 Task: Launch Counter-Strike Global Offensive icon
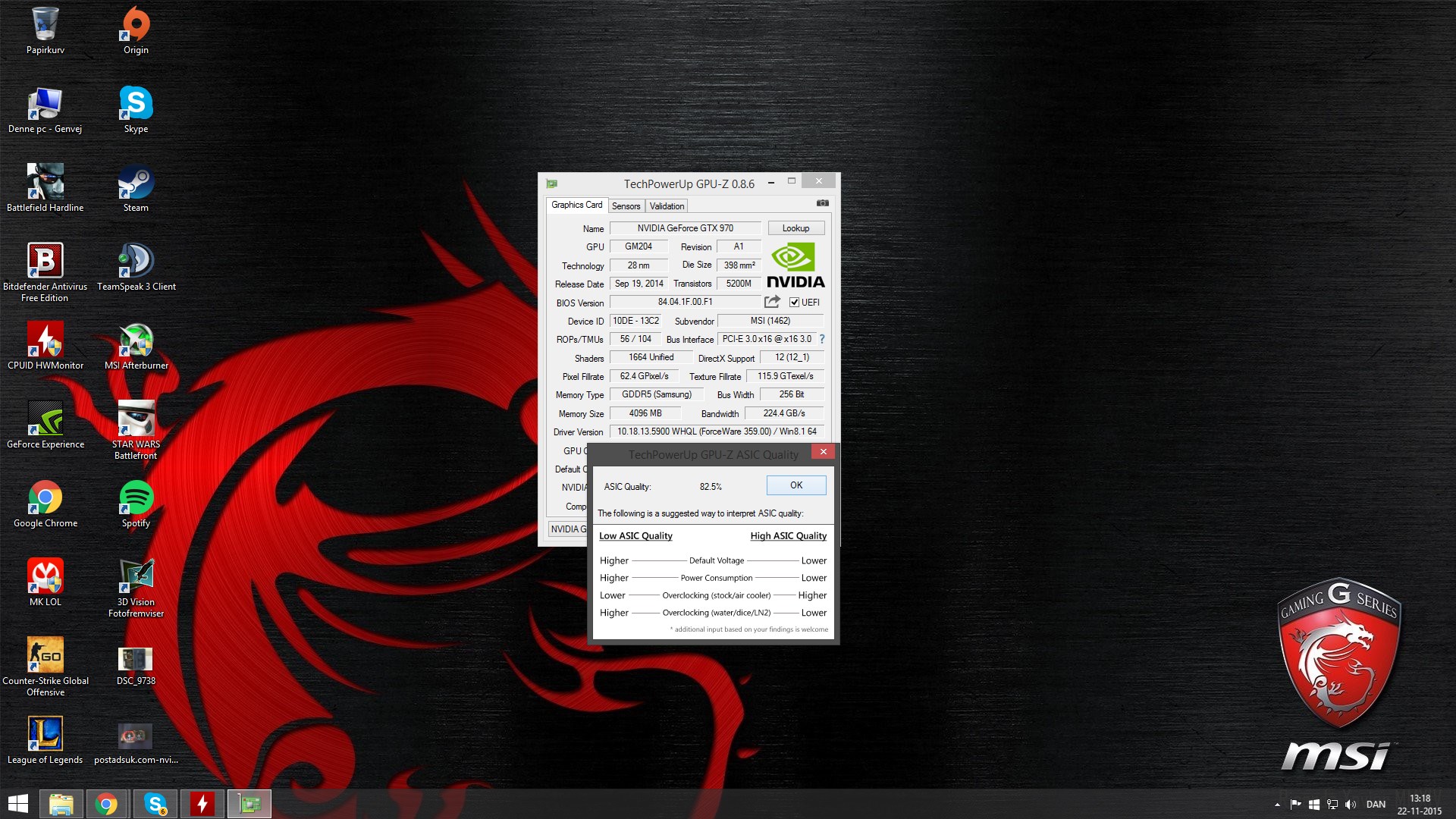[x=45, y=667]
